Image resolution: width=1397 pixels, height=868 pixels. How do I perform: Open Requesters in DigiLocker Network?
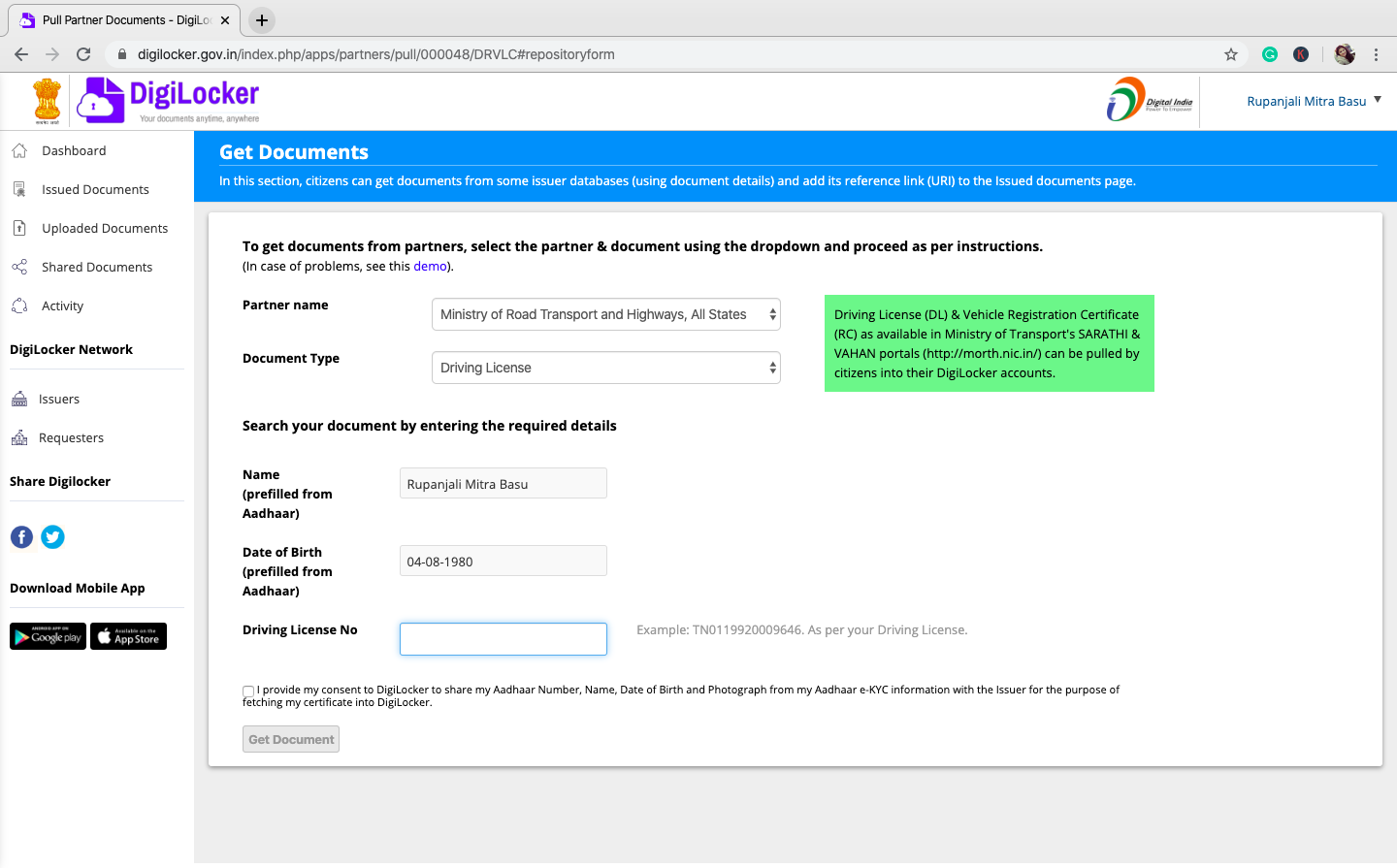pos(71,437)
